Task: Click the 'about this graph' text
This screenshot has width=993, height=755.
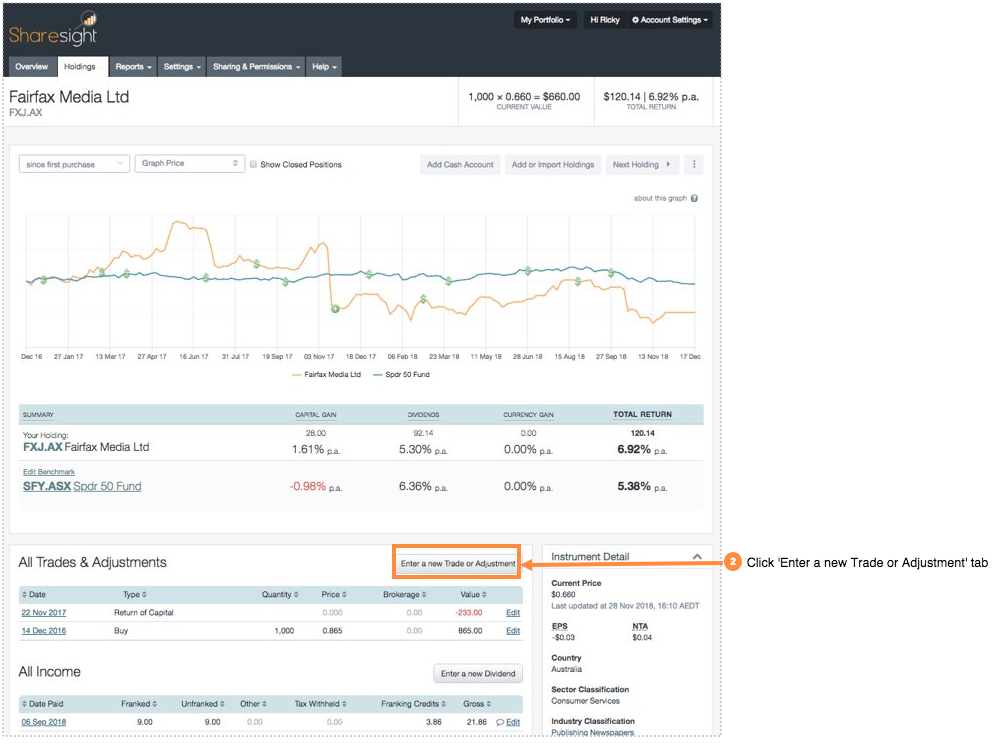Action: tap(660, 198)
